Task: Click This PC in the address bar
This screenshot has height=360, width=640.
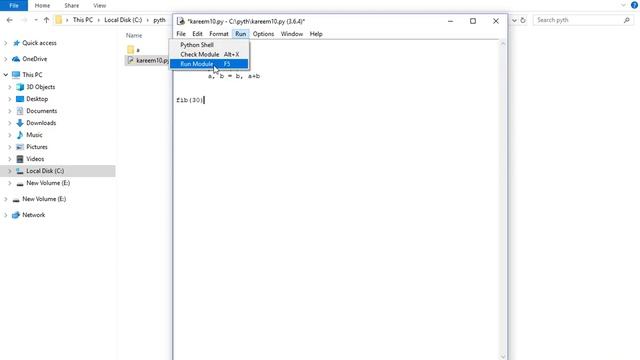Action: 83,20
